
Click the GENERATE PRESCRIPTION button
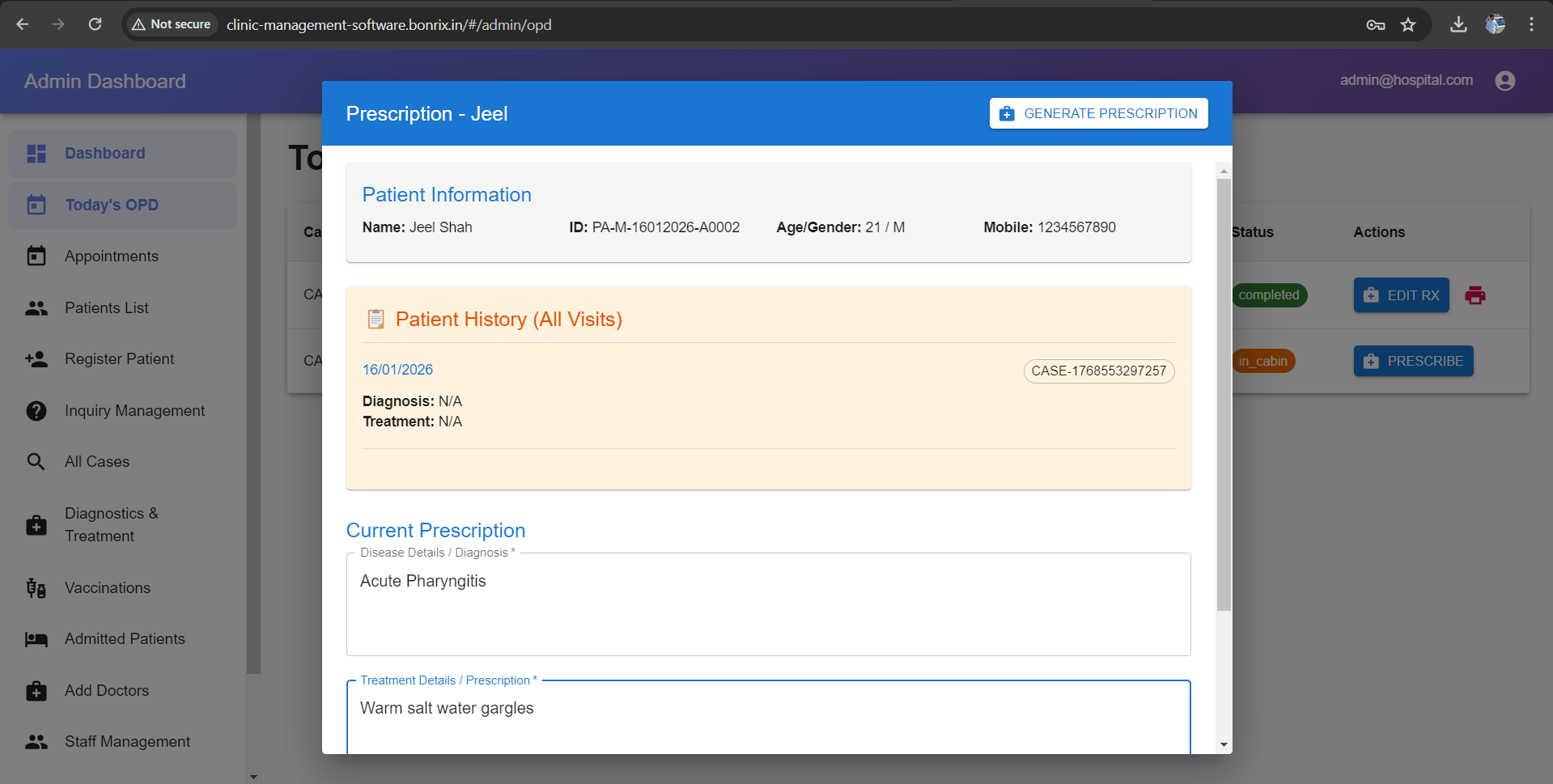tap(1097, 113)
